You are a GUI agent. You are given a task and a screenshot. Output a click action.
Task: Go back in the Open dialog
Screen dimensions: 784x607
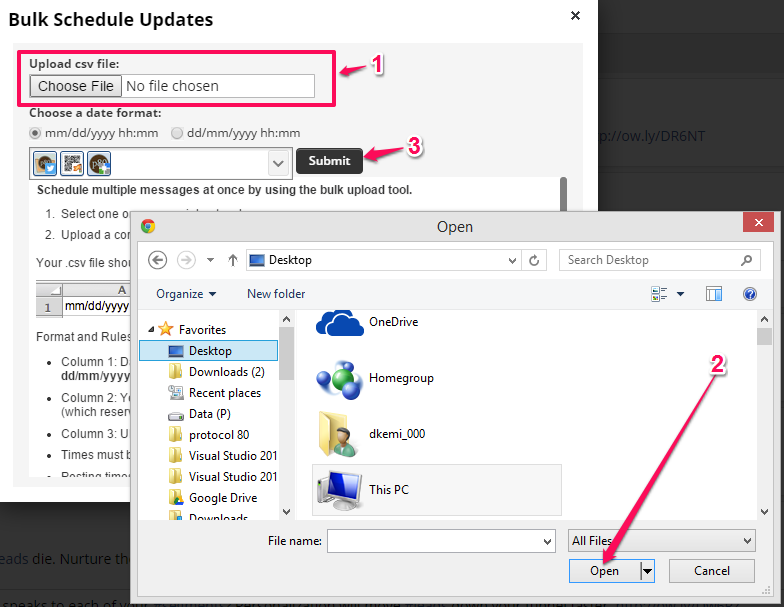(x=157, y=260)
